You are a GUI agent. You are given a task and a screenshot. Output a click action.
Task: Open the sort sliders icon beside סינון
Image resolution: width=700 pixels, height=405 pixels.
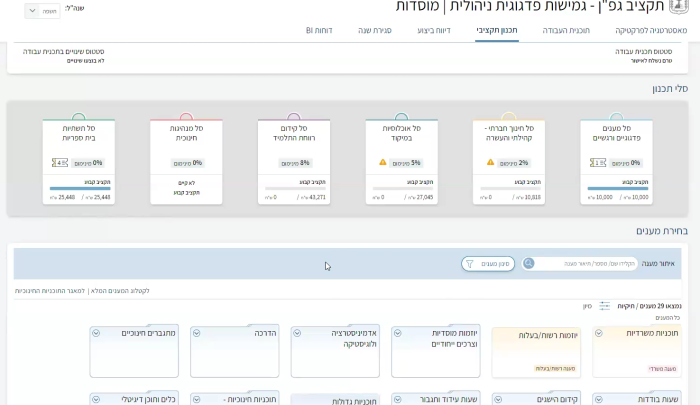click(x=604, y=306)
